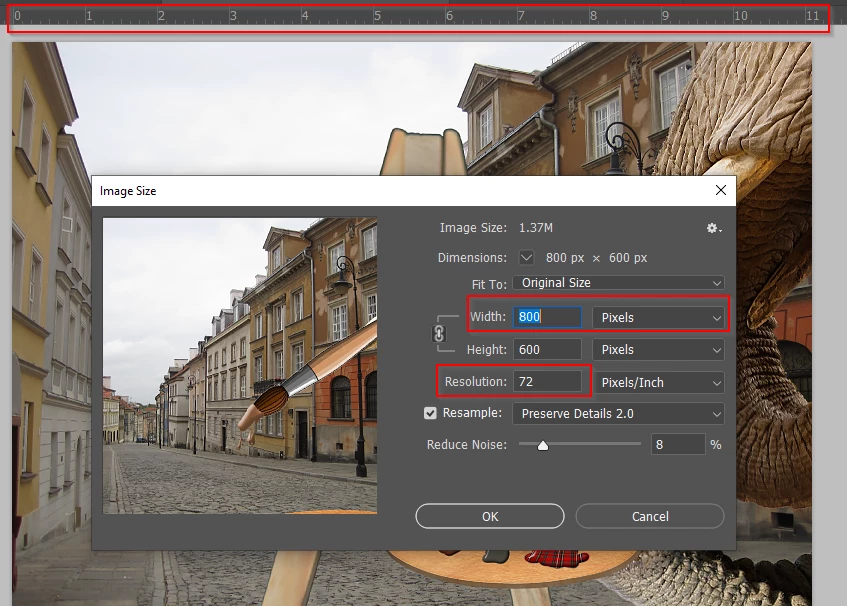847x606 pixels.
Task: Open the Image Size gear settings menu
Action: tap(714, 228)
